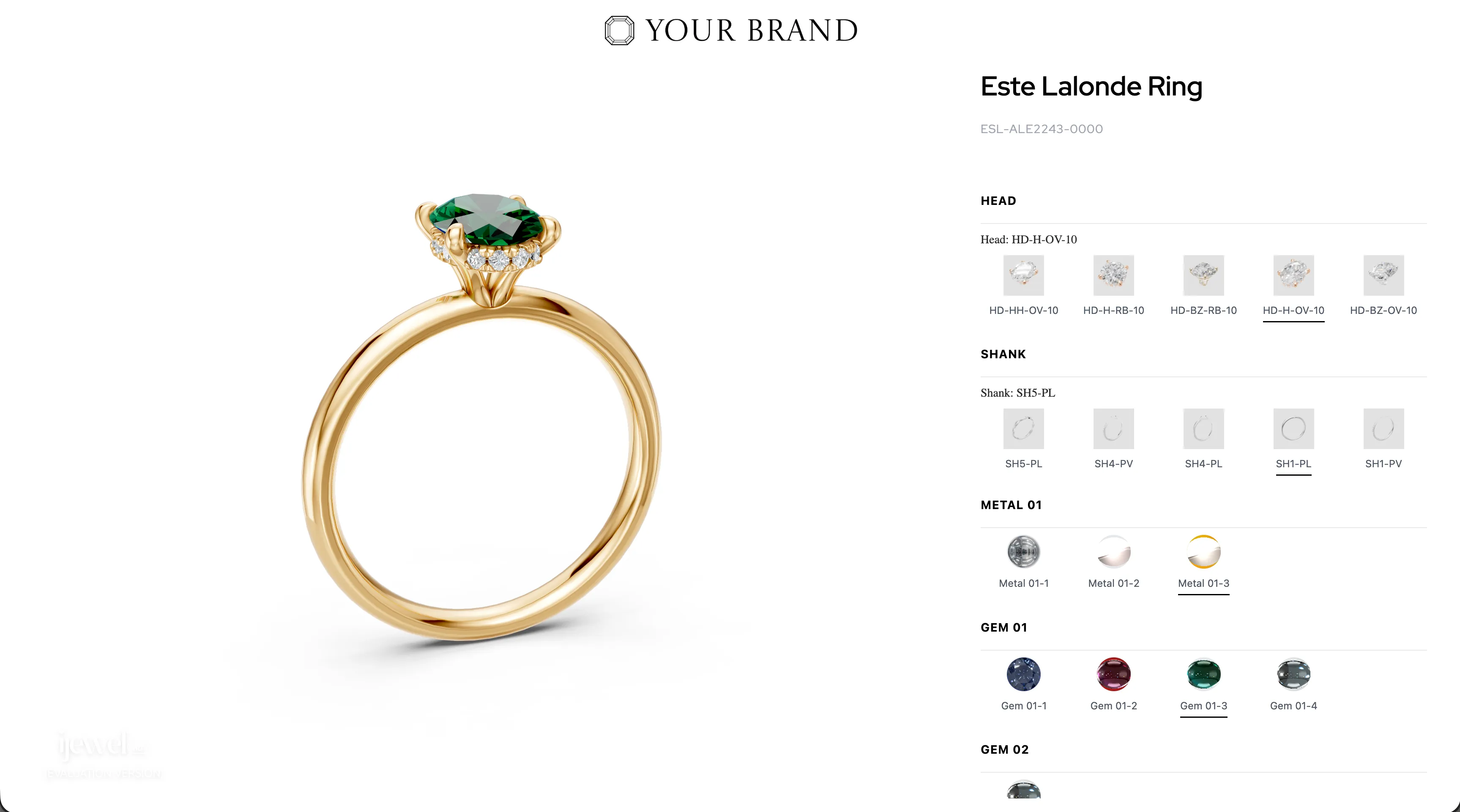
Task: Click the SH1-PL shank thumbnail
Action: click(x=1293, y=429)
